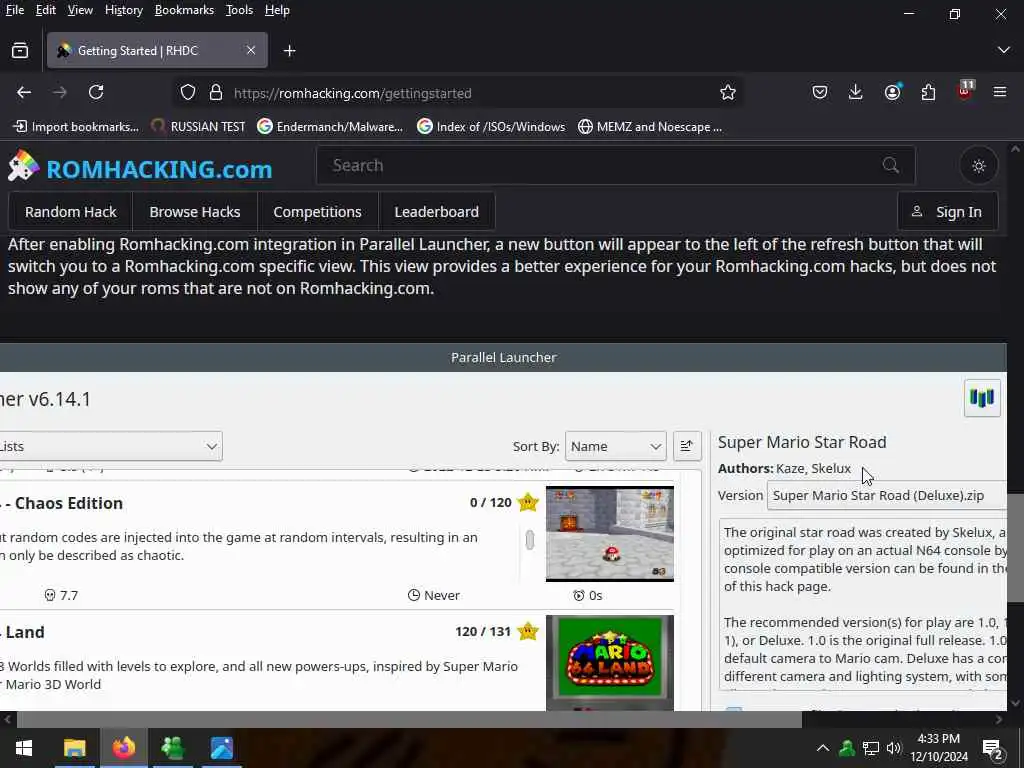Toggle the site light/dark theme
Image resolution: width=1024 pixels, height=768 pixels.
pyautogui.click(x=978, y=166)
